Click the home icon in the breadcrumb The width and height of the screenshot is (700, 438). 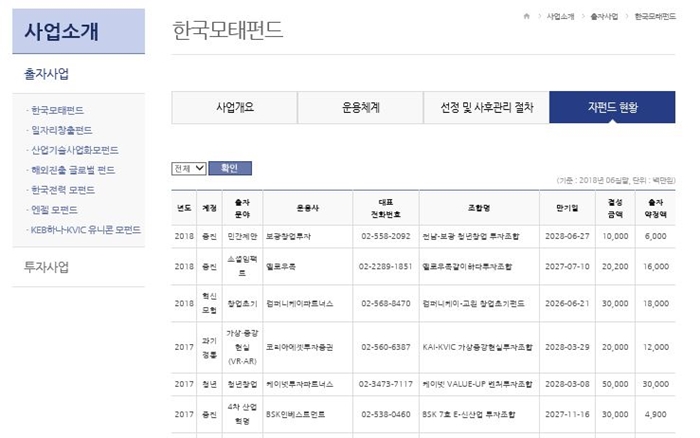(x=527, y=16)
